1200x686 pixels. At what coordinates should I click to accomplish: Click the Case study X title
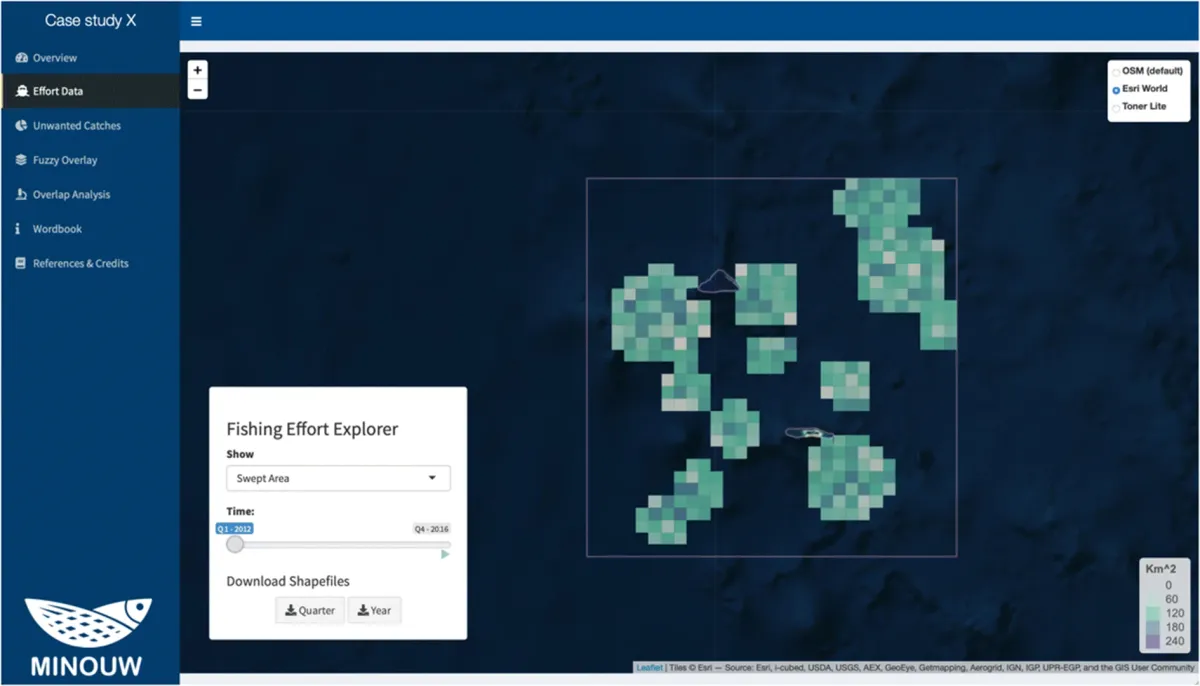pyautogui.click(x=90, y=20)
